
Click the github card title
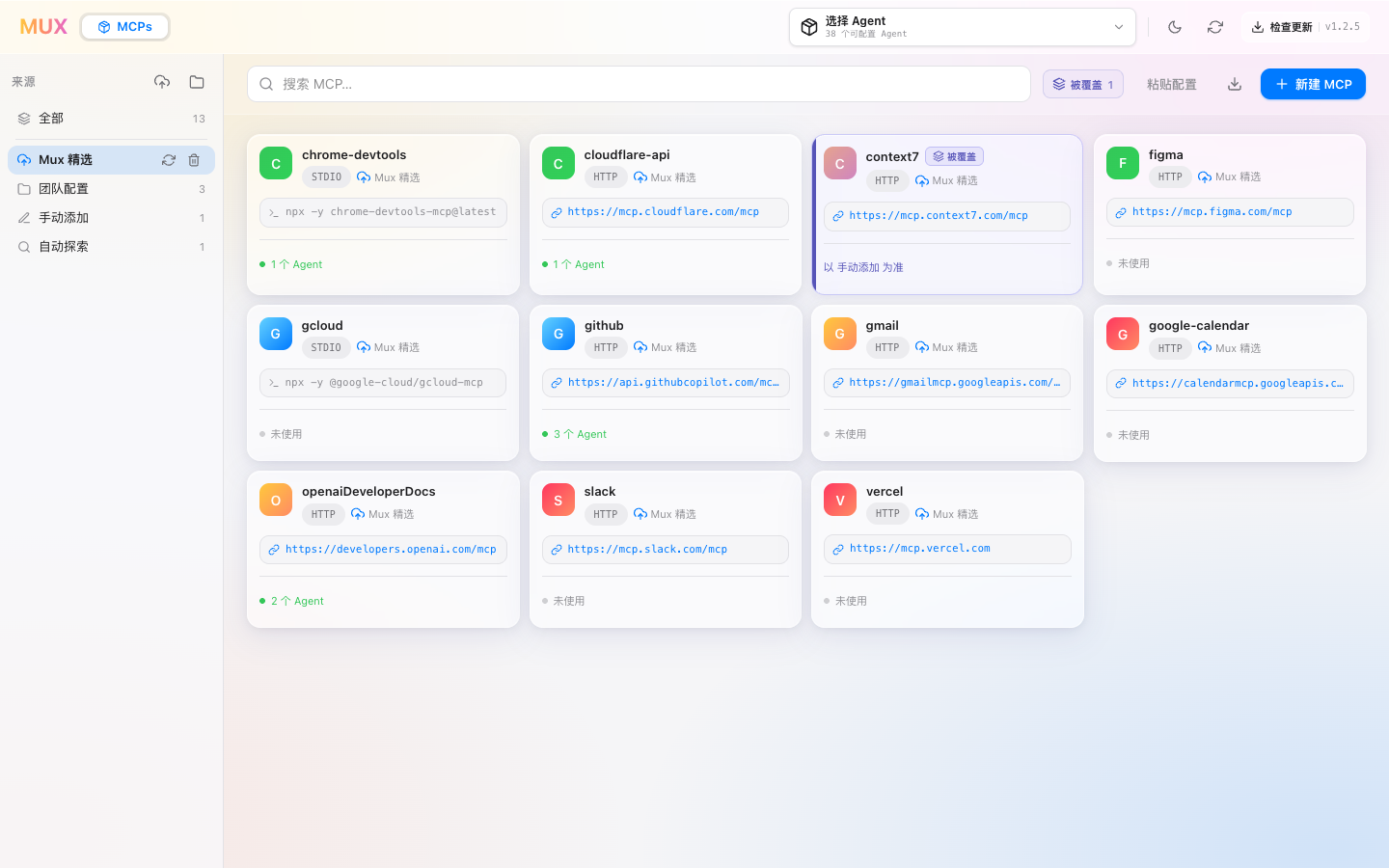604,325
